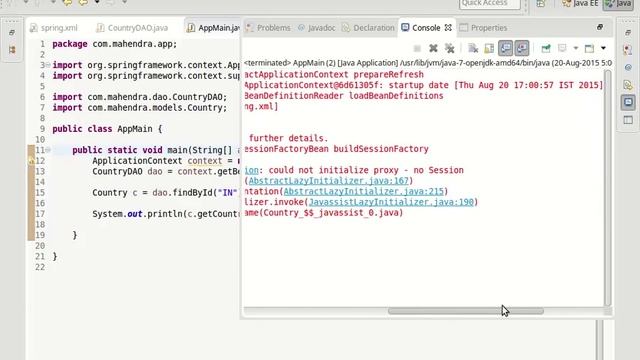Open Properties table icon in right sidebar

[x=628, y=120]
